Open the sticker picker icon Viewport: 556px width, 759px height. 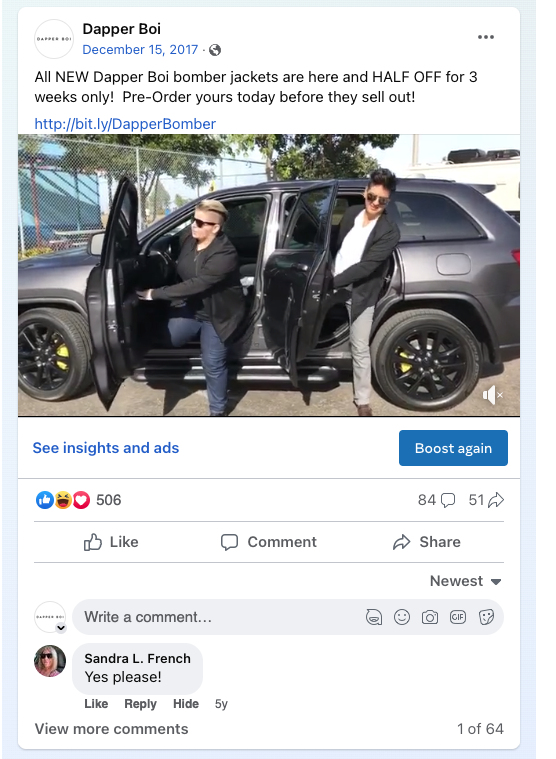click(x=486, y=617)
